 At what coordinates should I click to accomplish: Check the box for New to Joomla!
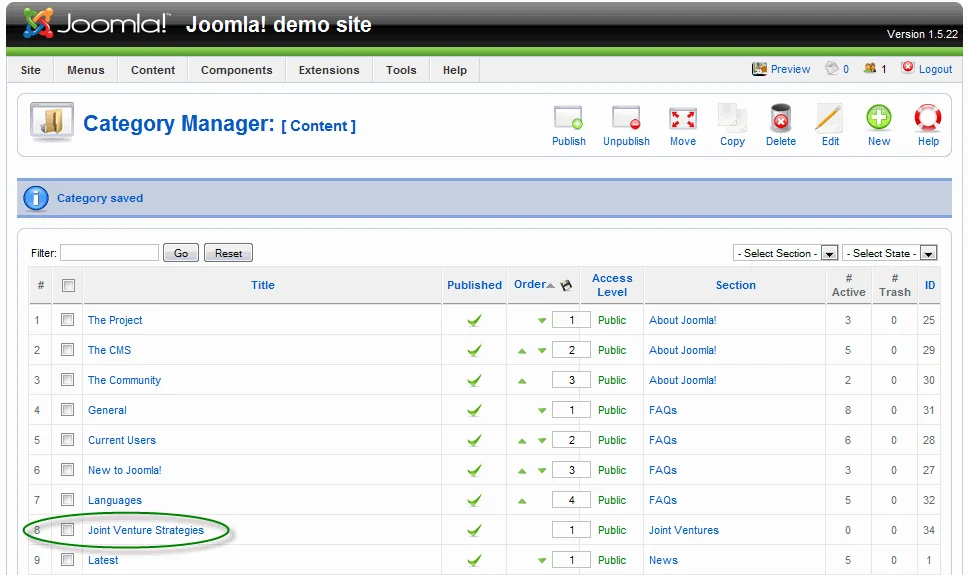pos(67,469)
